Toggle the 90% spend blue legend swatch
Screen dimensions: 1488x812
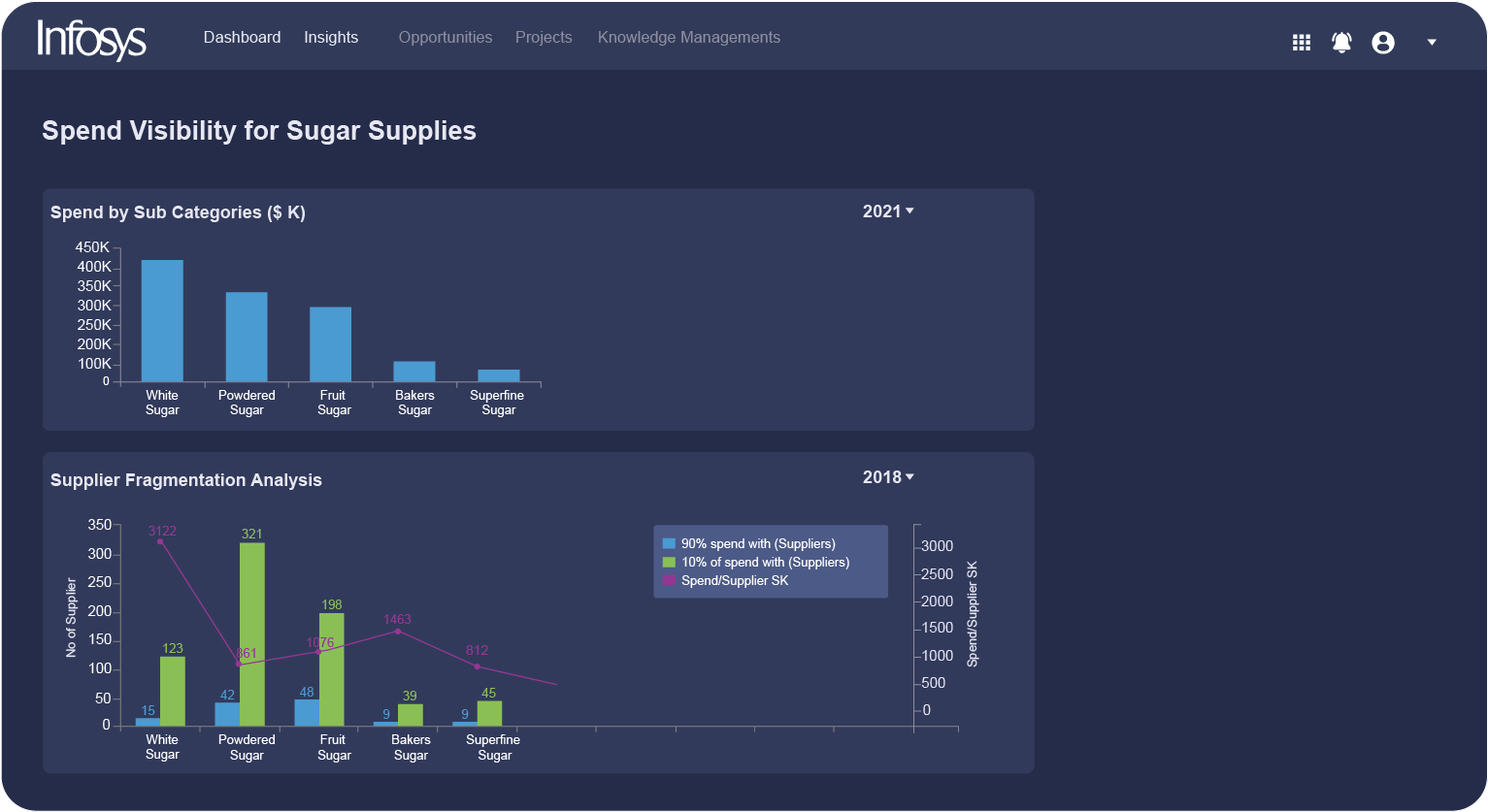[x=669, y=544]
